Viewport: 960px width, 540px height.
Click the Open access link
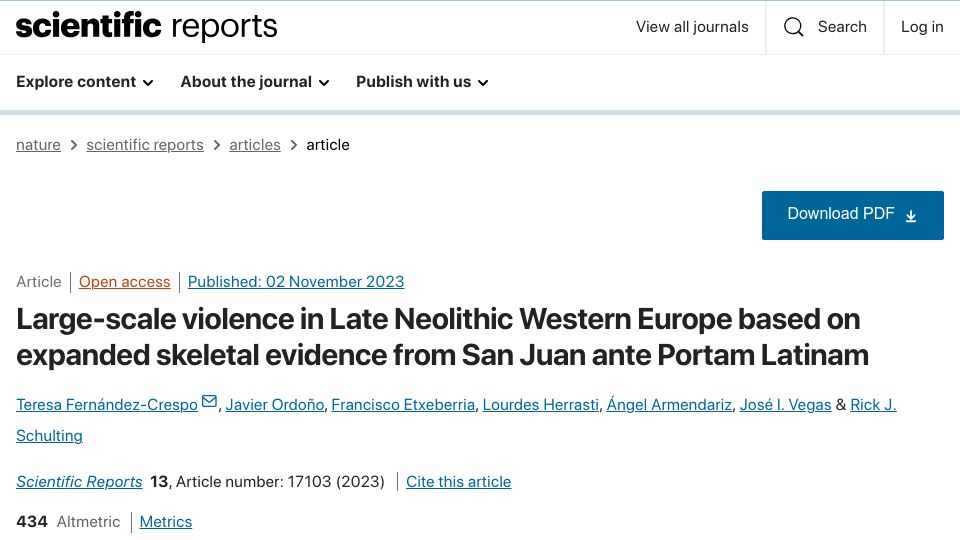coord(124,282)
